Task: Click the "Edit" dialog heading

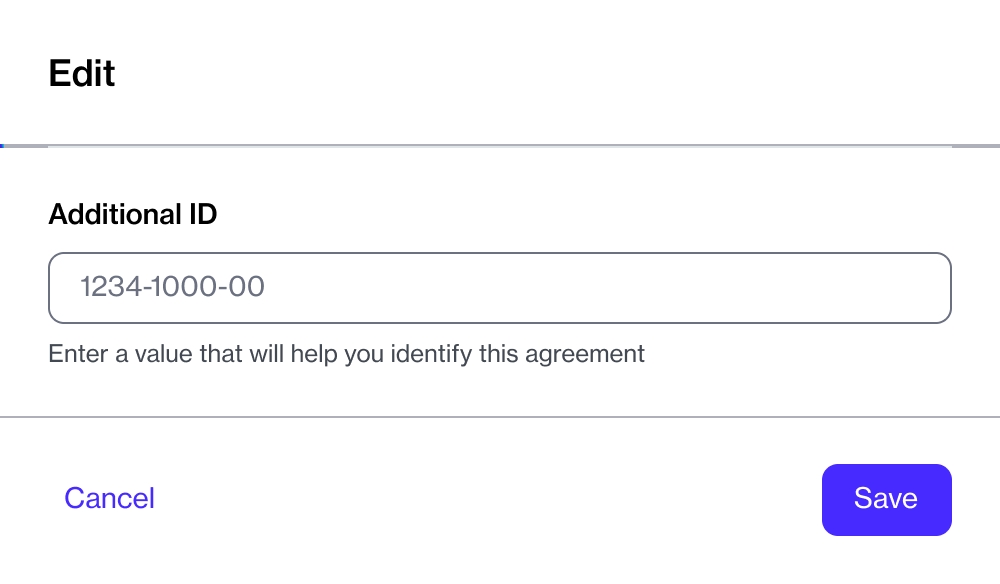Action: pos(82,74)
